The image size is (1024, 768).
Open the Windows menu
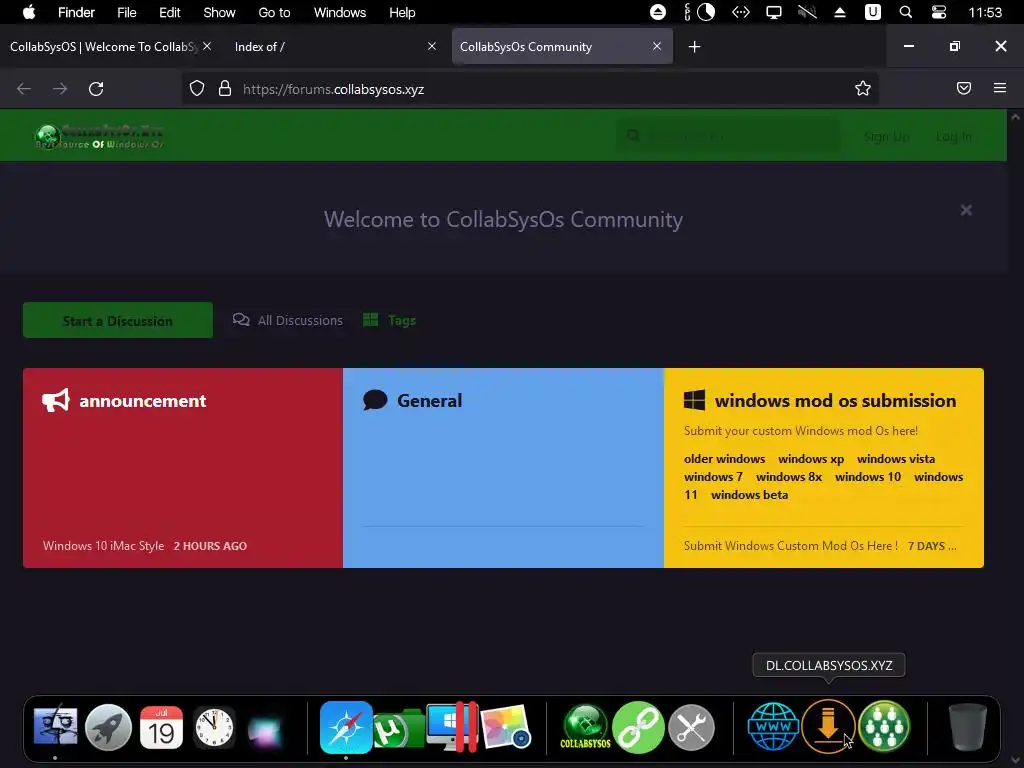(340, 12)
